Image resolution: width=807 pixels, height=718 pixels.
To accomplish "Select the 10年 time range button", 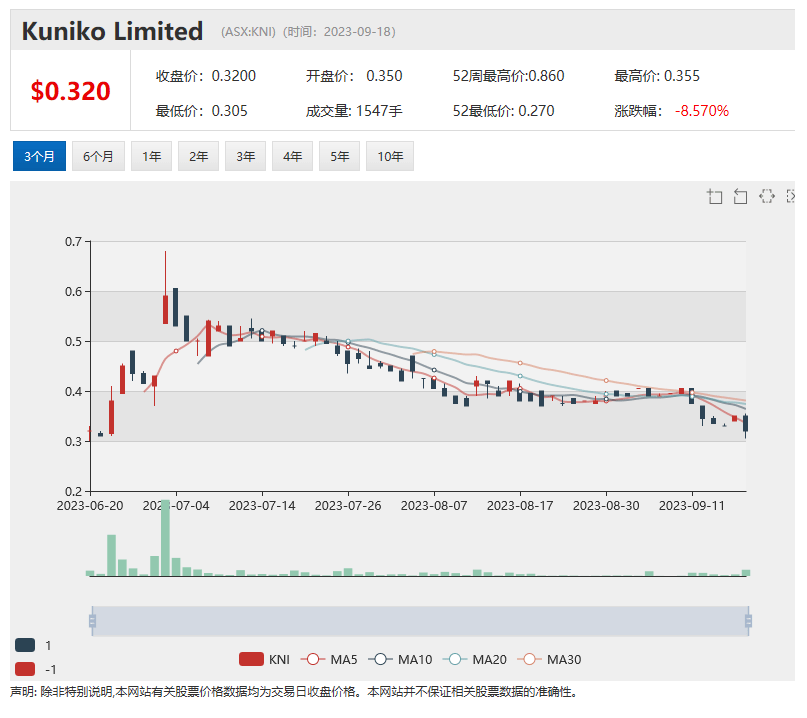I will coord(391,156).
